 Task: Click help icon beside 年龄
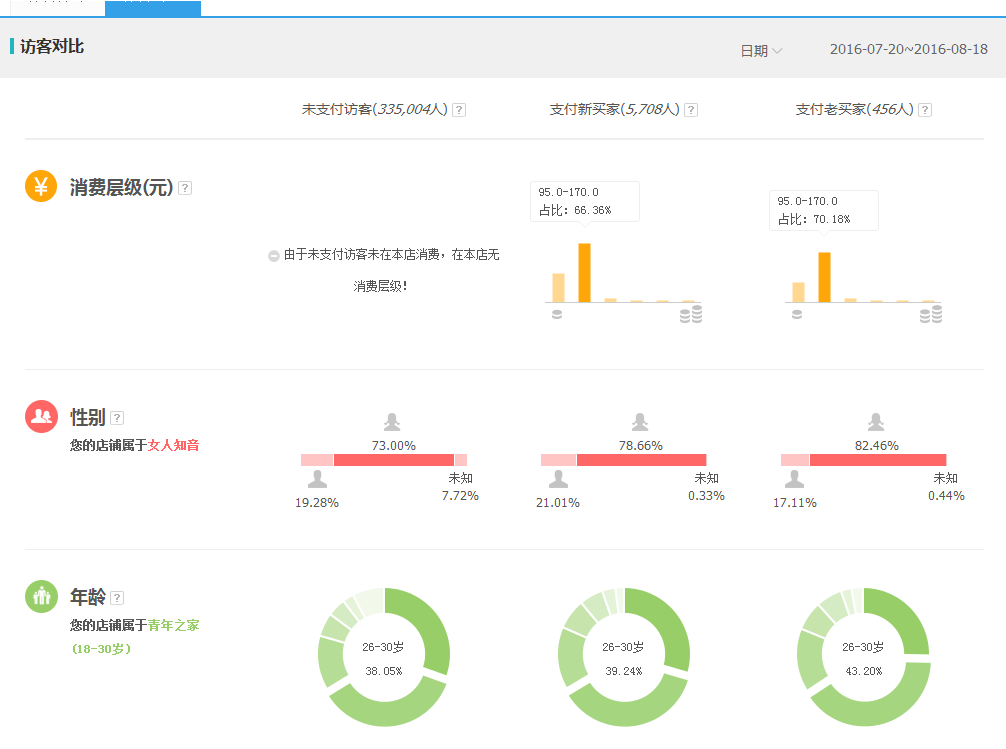tap(117, 598)
